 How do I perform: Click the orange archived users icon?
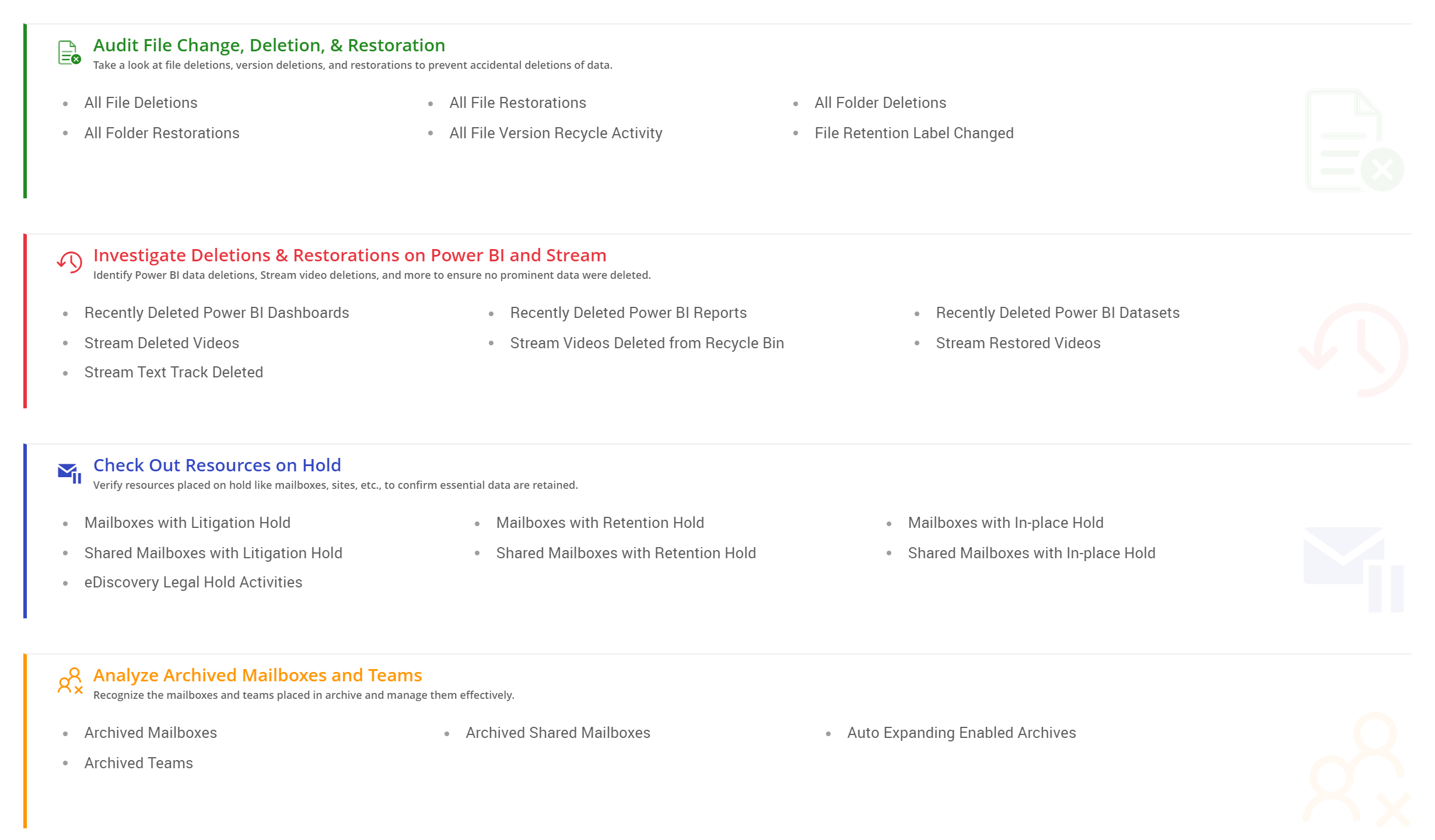click(x=70, y=681)
